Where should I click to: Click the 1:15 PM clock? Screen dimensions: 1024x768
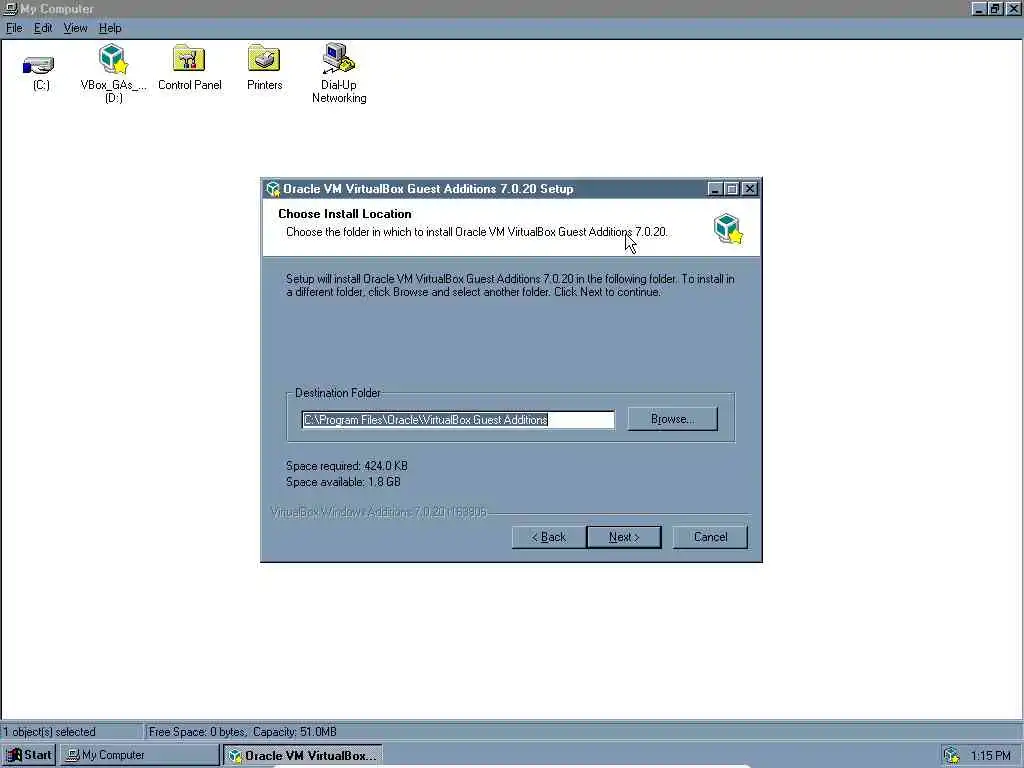(x=991, y=756)
